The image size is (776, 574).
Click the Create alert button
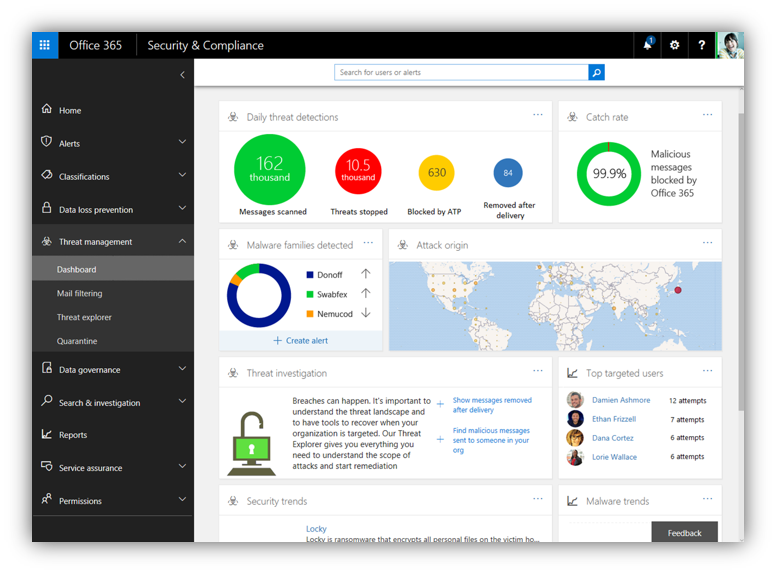[x=300, y=340]
